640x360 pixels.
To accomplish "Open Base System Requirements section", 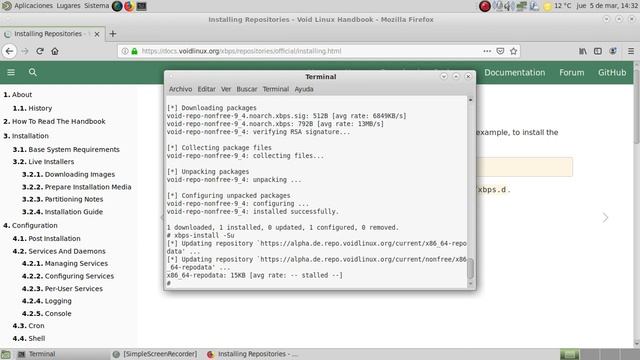I will tap(66, 149).
